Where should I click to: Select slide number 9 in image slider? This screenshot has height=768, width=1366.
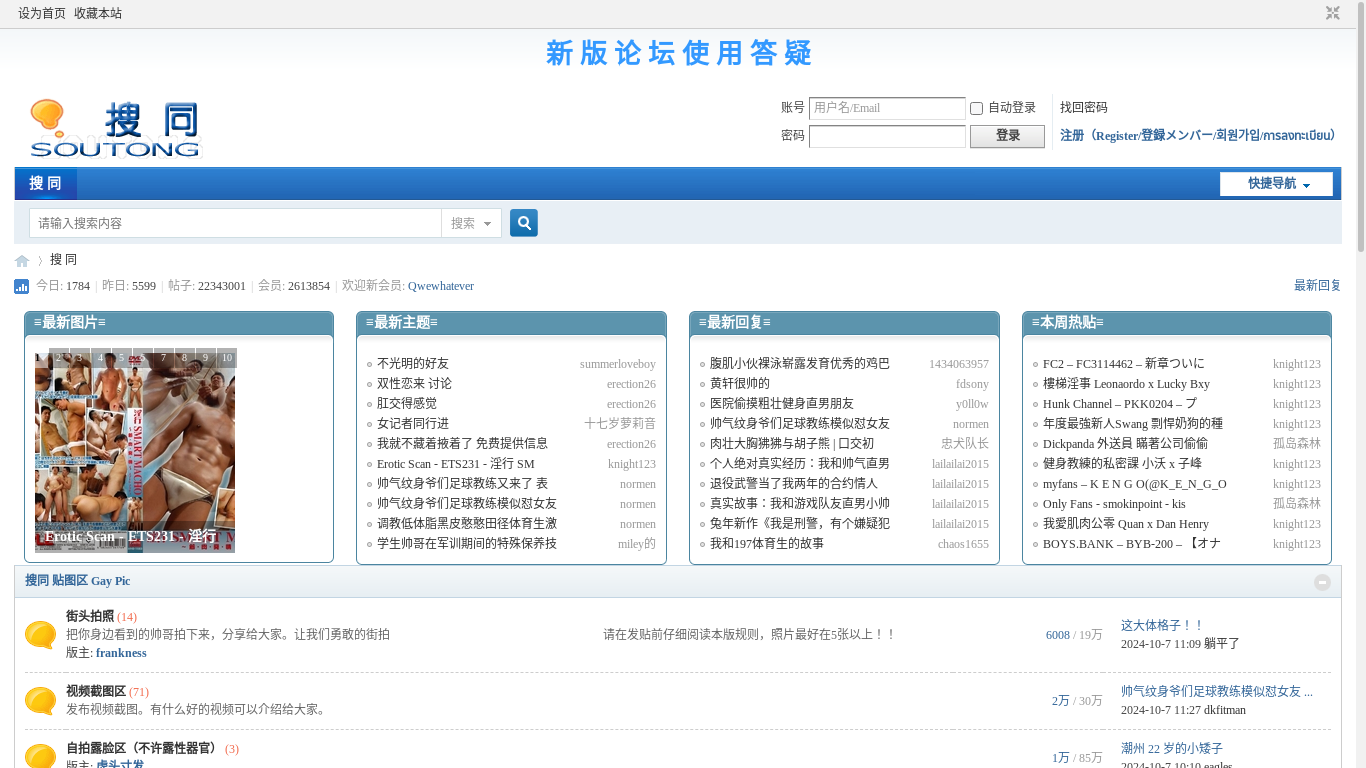pos(205,358)
